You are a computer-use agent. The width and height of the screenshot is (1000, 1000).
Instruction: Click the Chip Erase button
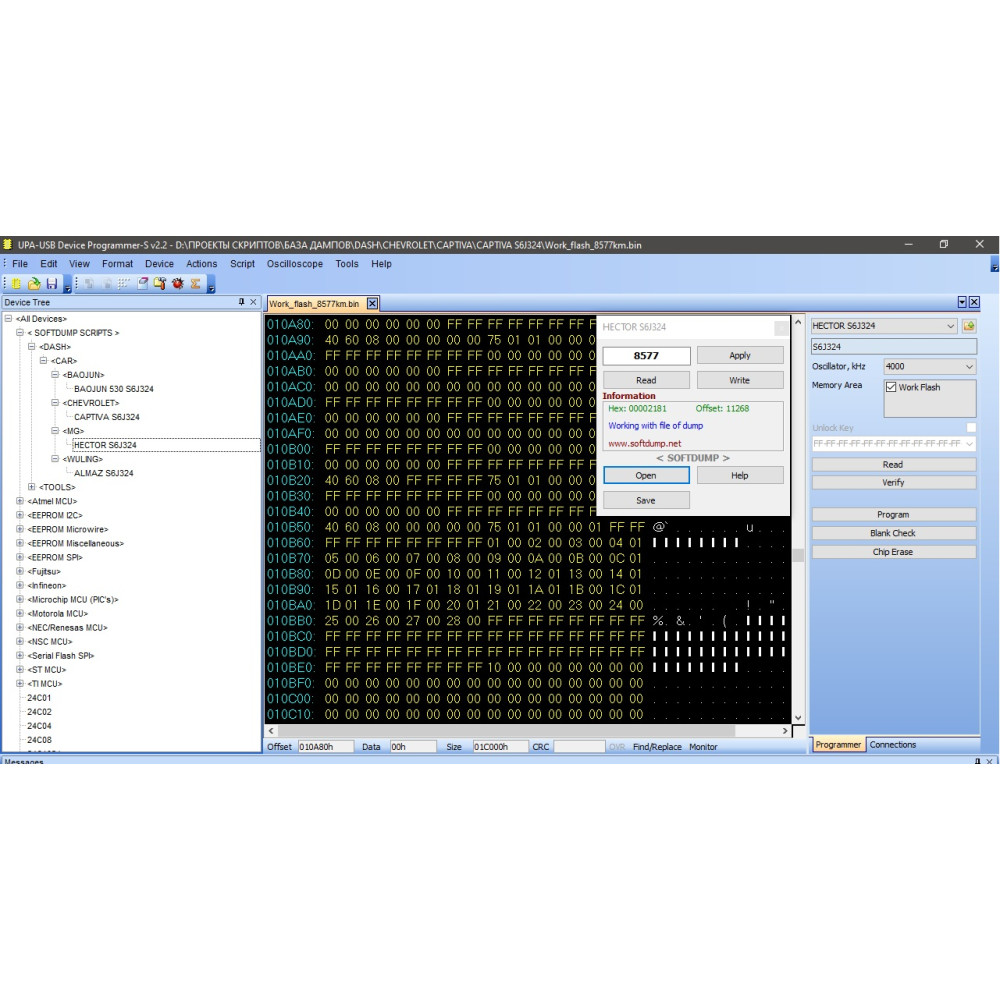[893, 552]
